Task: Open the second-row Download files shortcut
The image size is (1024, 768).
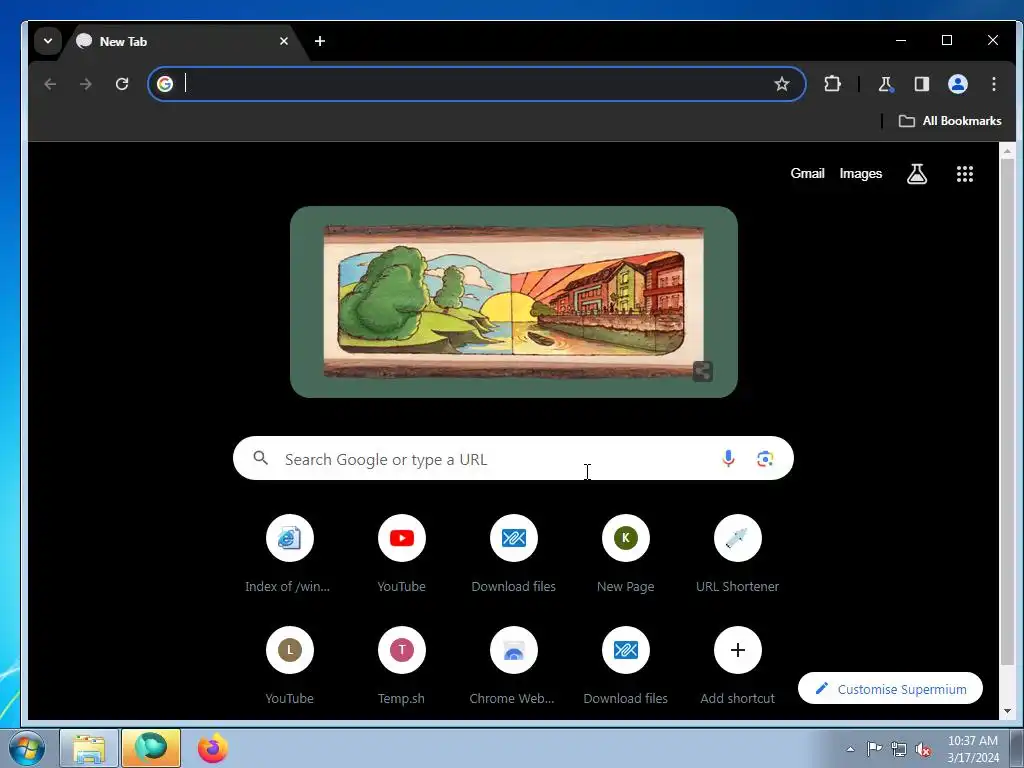Action: 626,665
